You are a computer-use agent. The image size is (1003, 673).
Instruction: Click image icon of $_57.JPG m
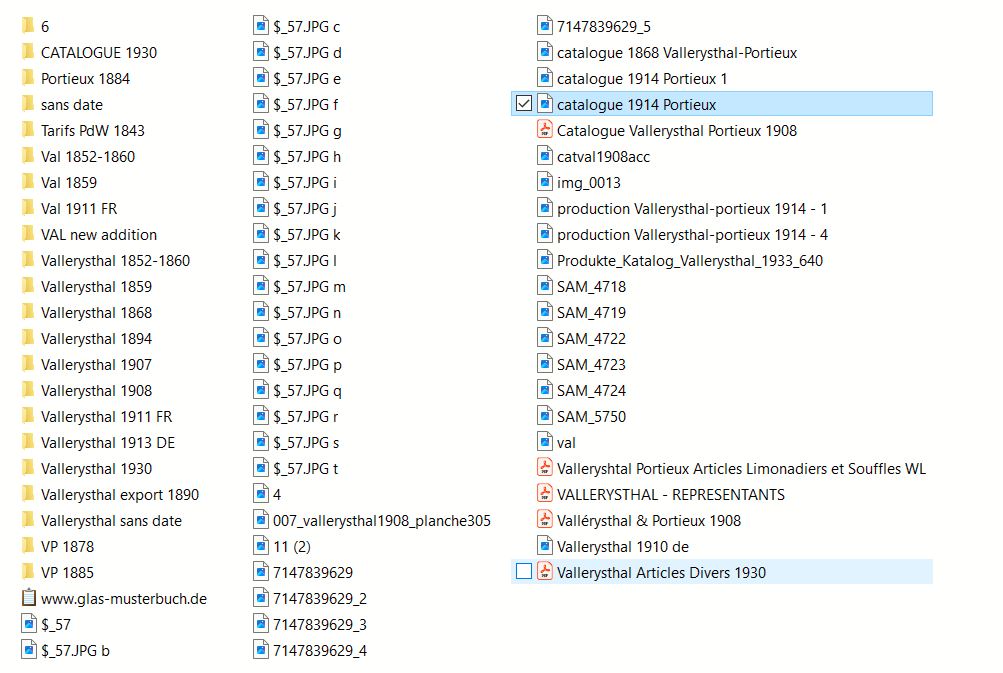260,286
